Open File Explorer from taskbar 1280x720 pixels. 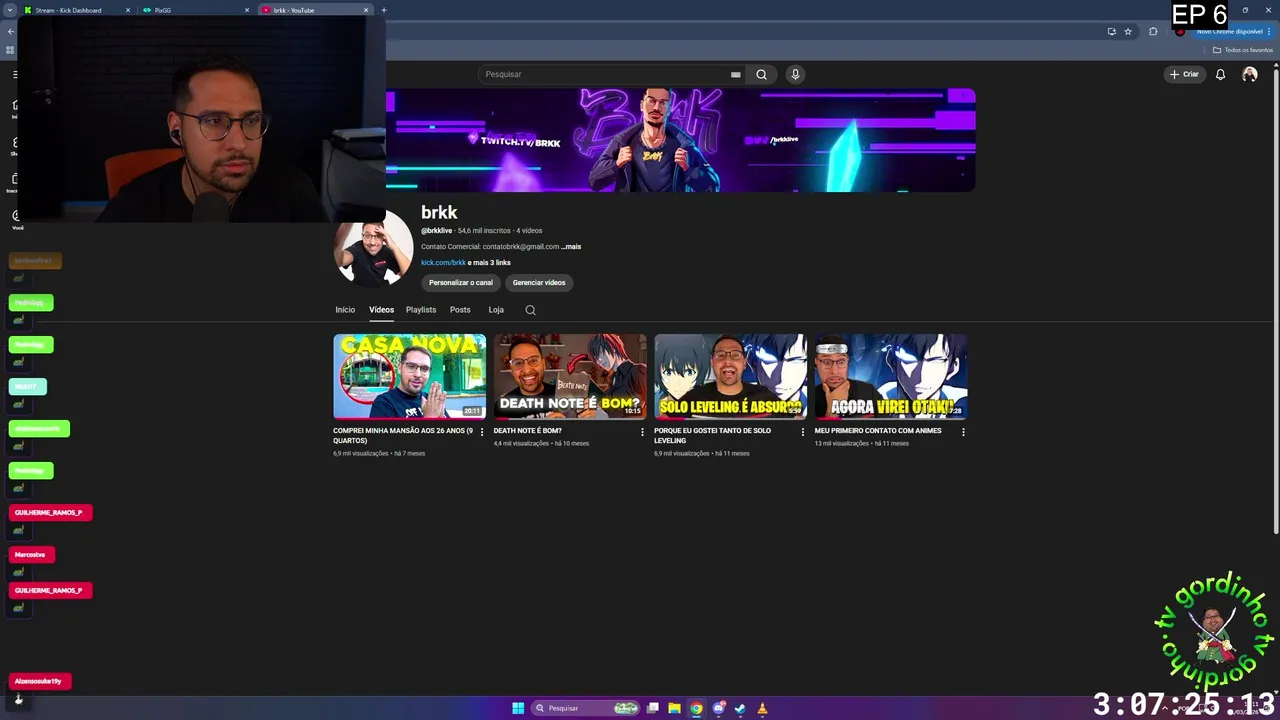click(x=675, y=708)
